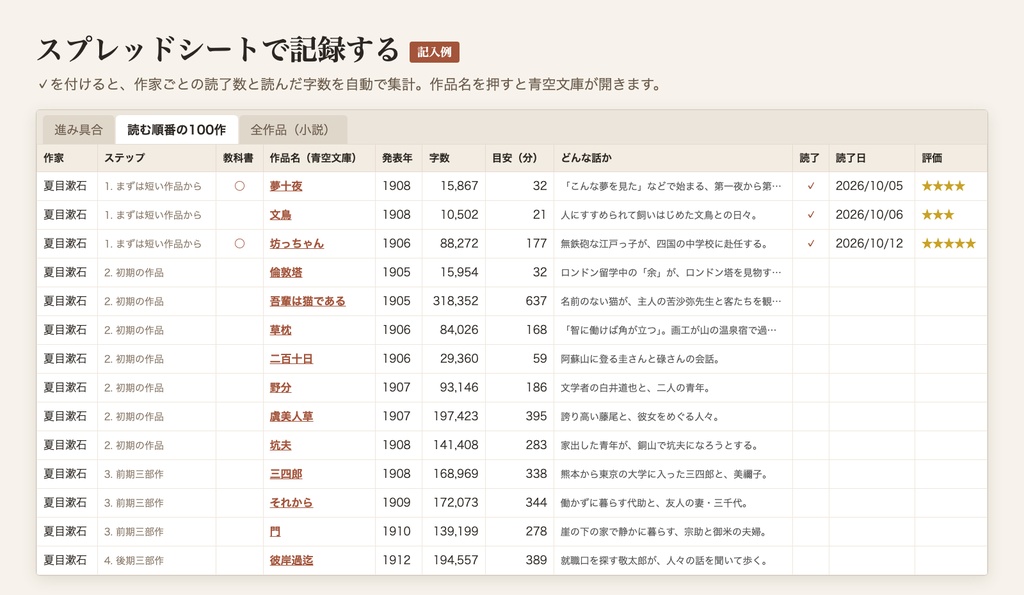This screenshot has height=595, width=1024.
Task: Click the five-star rating for 坊っちゃん
Action: point(948,244)
